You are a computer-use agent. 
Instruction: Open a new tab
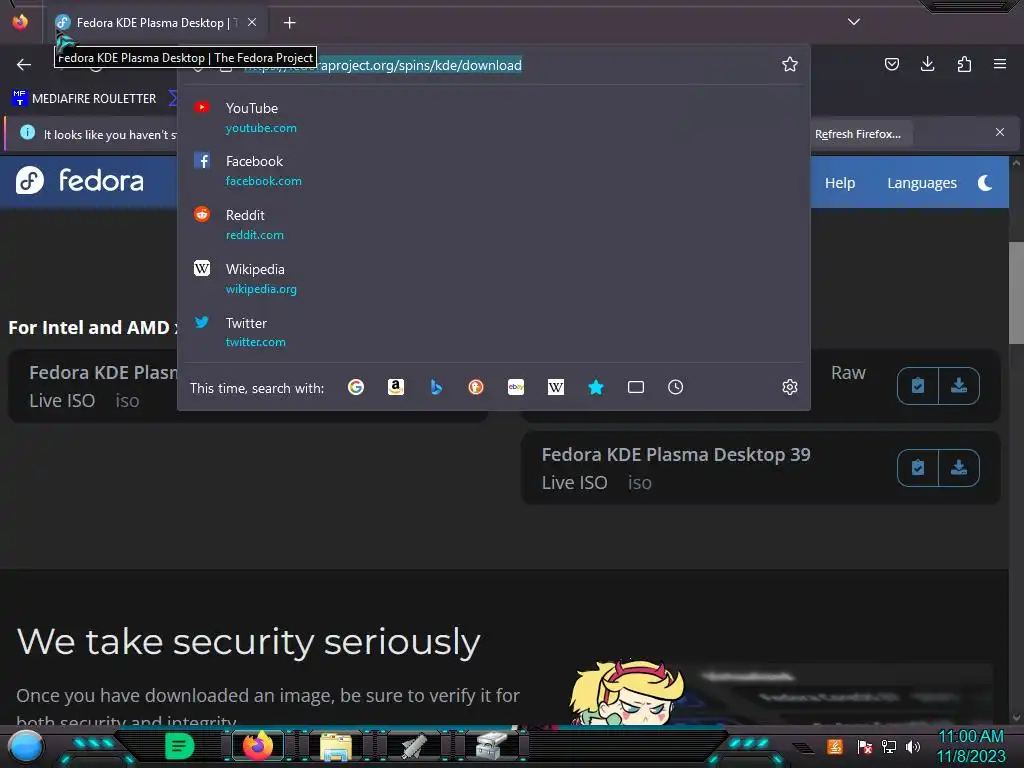coord(289,23)
